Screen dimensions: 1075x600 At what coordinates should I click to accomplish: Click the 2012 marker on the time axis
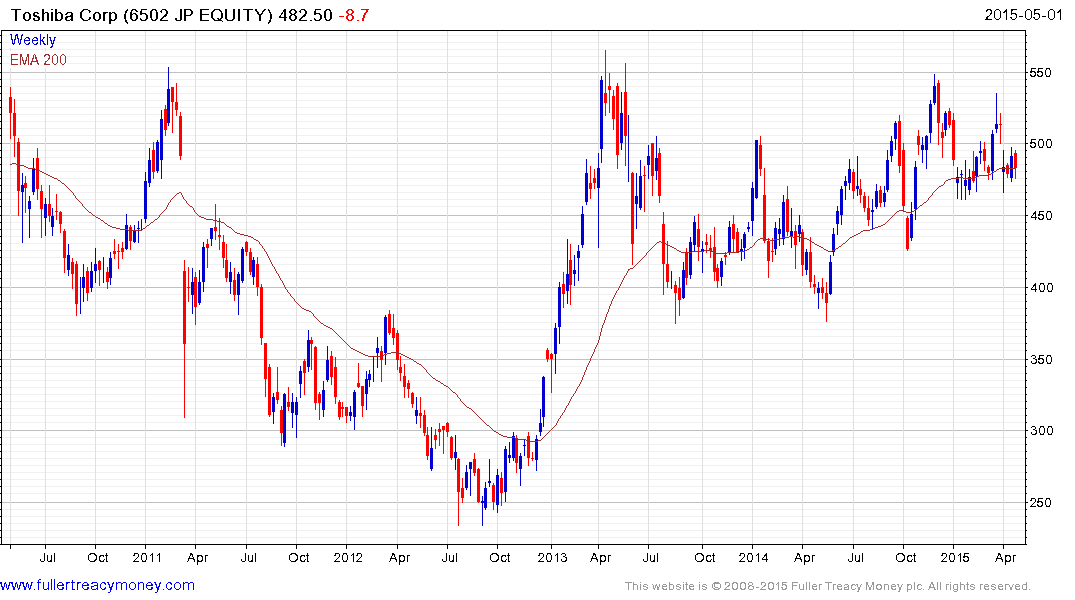pos(347,557)
